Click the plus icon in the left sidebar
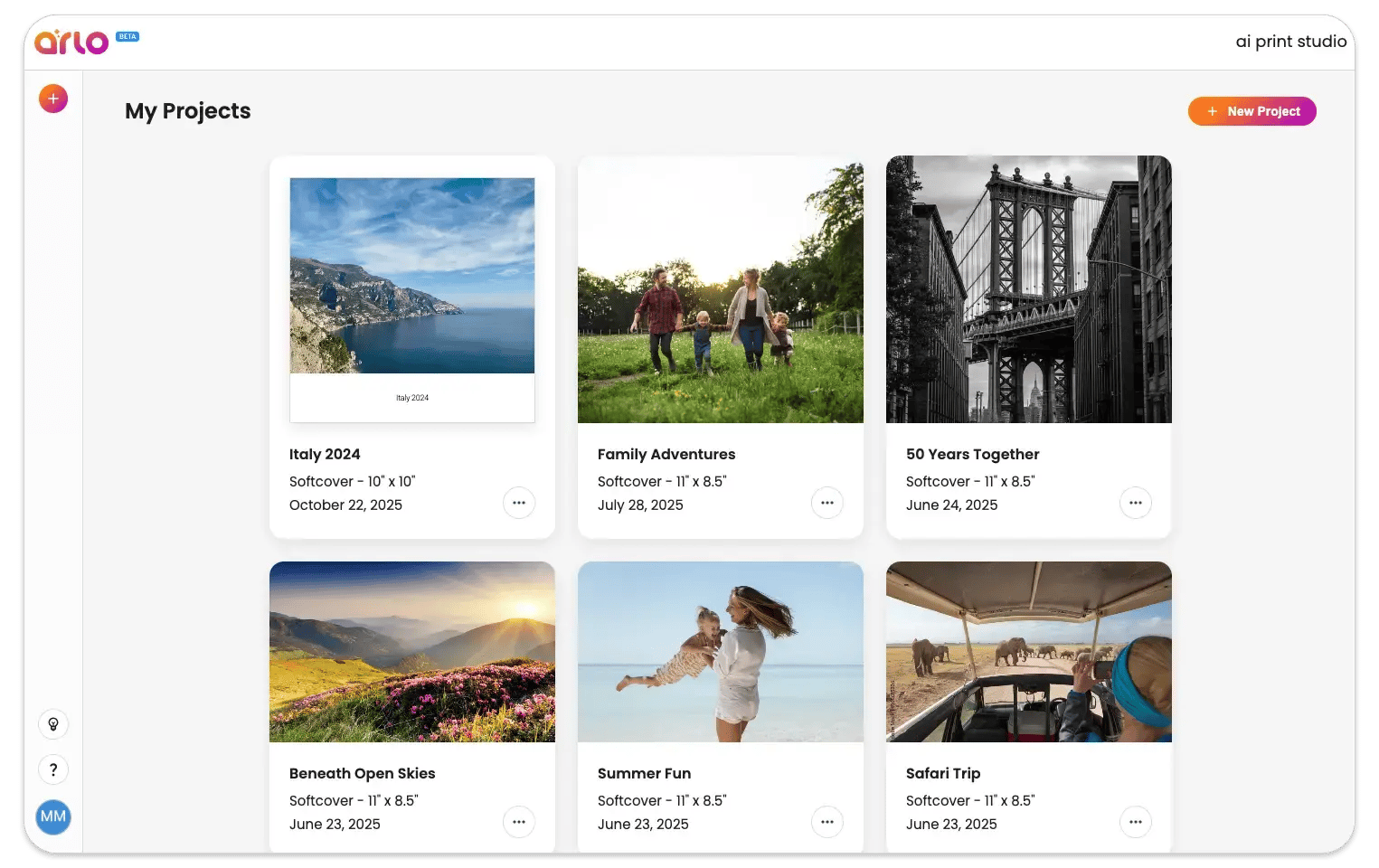The image size is (1379, 868). (x=52, y=98)
